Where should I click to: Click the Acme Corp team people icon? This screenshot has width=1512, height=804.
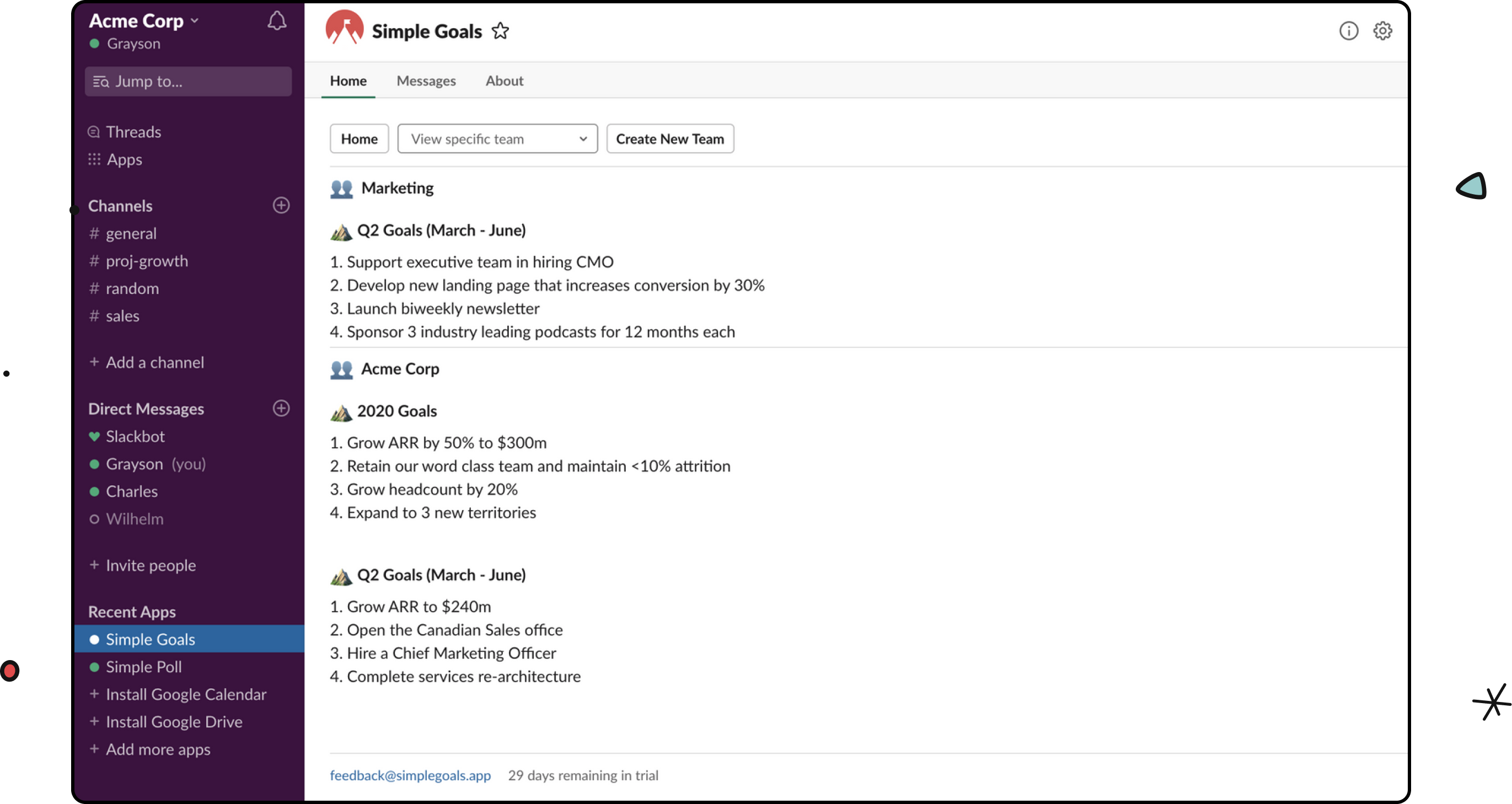341,369
